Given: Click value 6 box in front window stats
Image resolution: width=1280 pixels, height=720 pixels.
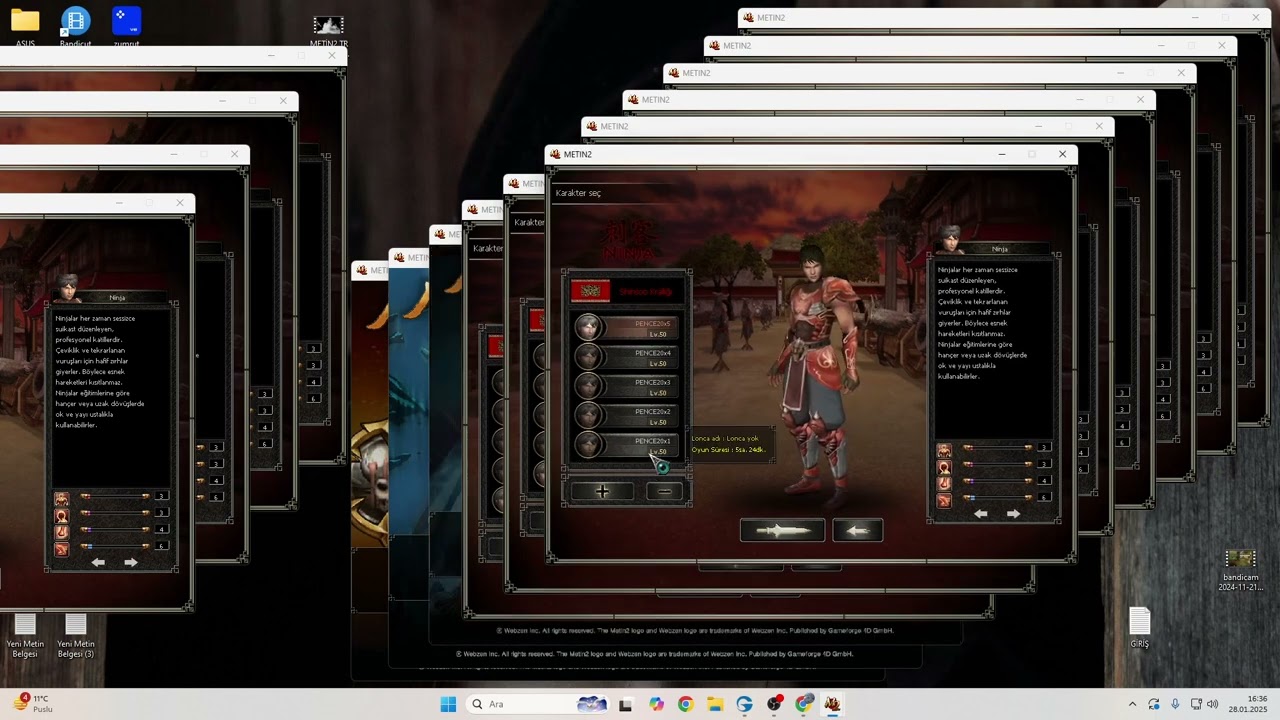Looking at the screenshot, I should [x=1044, y=497].
